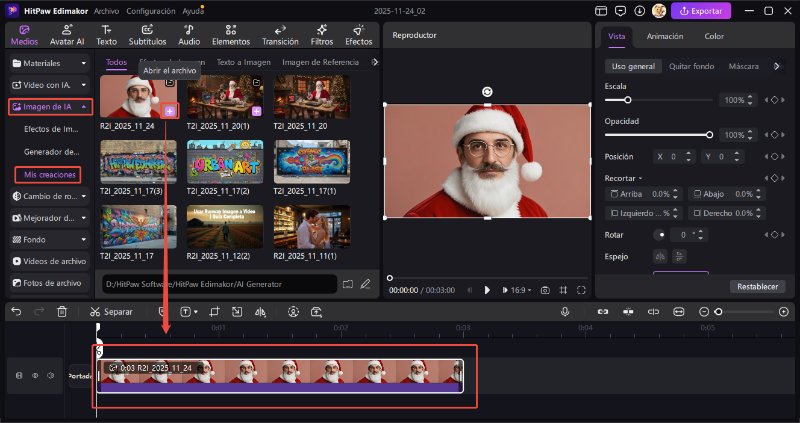The height and width of the screenshot is (423, 800).
Task: Open the Subtítulos panel
Action: click(147, 35)
